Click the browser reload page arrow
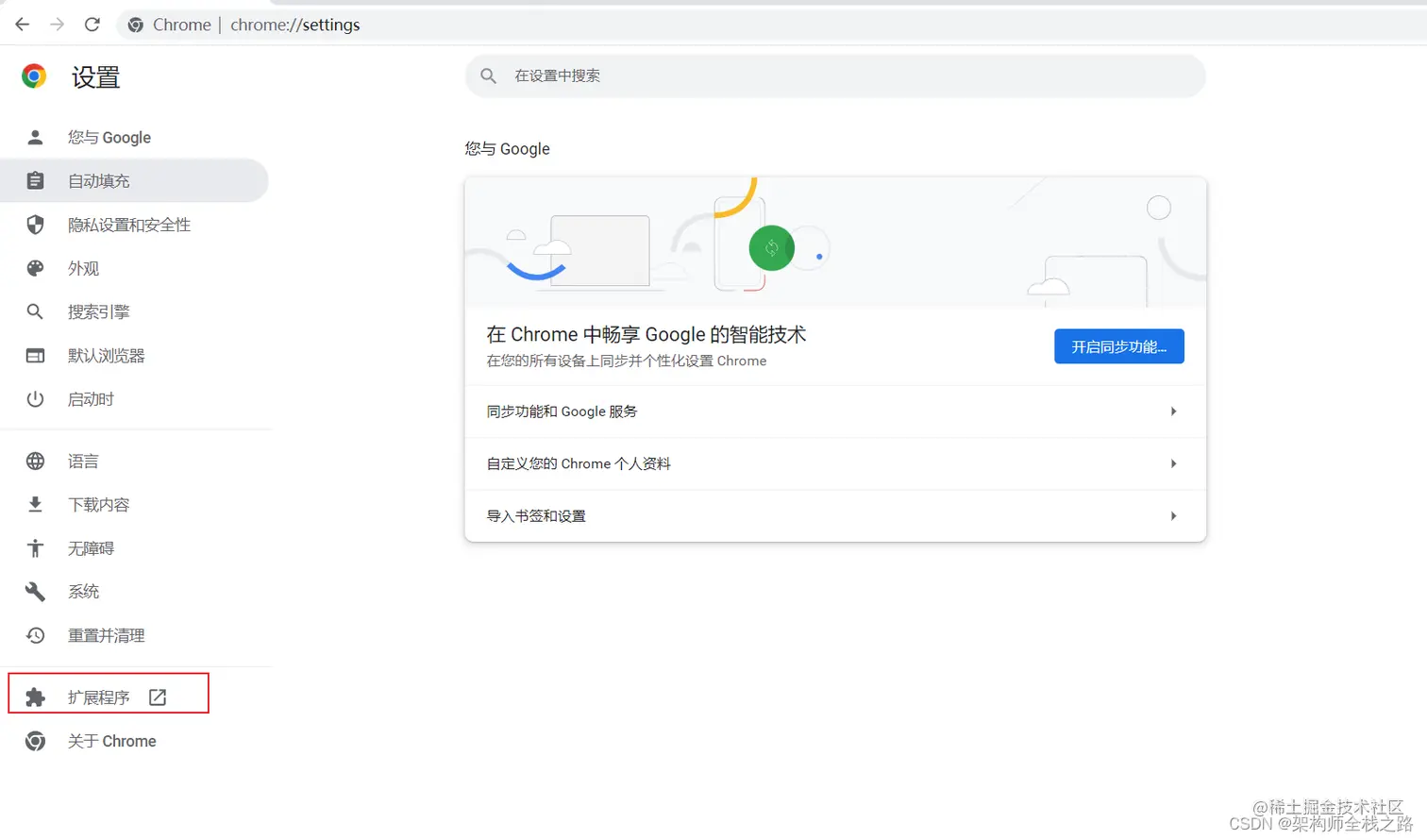 click(x=92, y=24)
